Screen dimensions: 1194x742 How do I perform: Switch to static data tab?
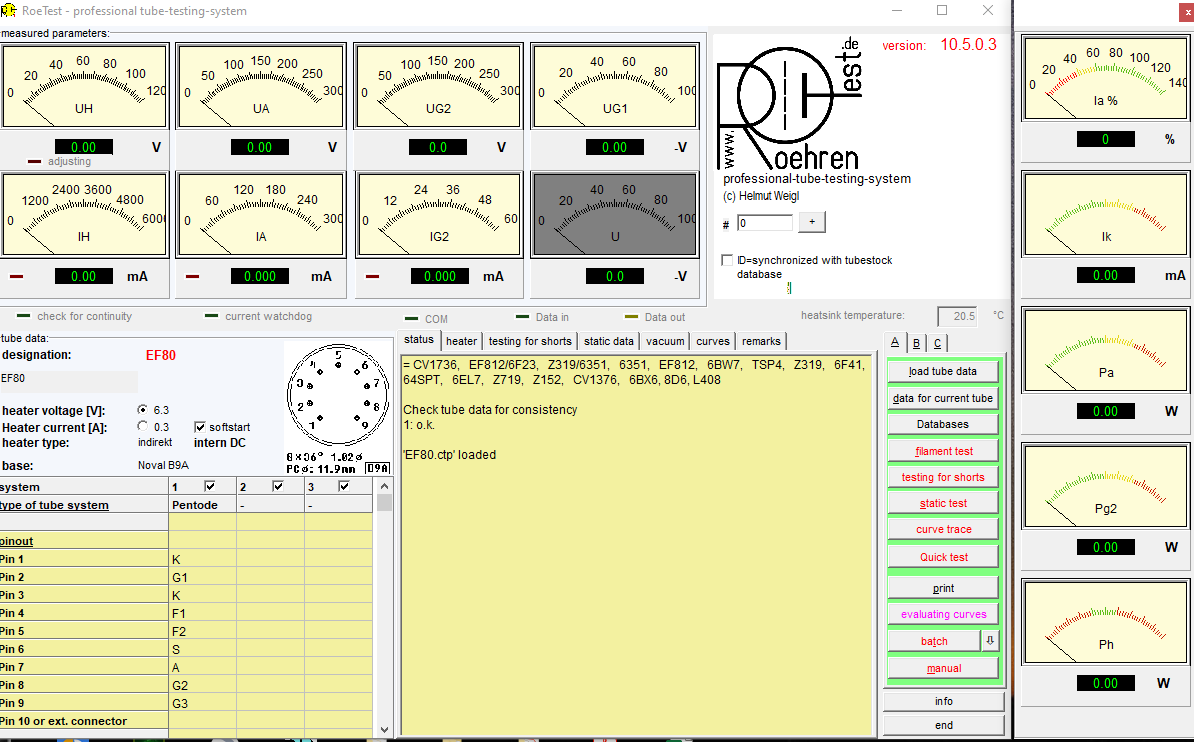click(608, 341)
